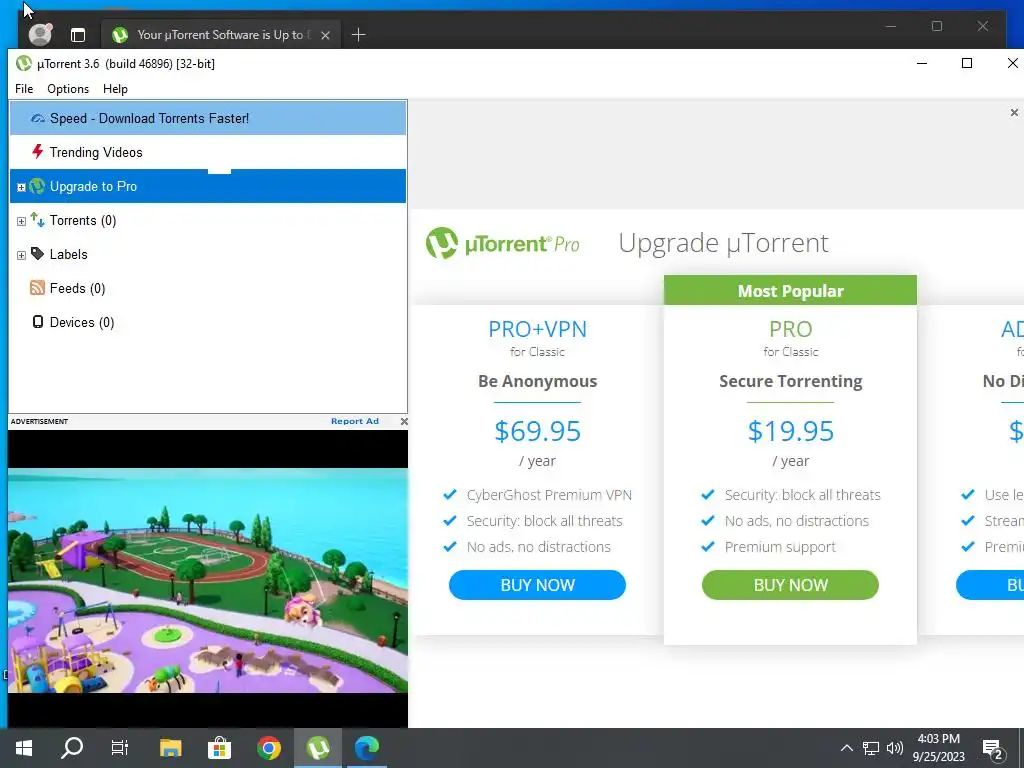Expand the Upgrade to Pro node
This screenshot has width=1024, height=768.
coord(21,187)
